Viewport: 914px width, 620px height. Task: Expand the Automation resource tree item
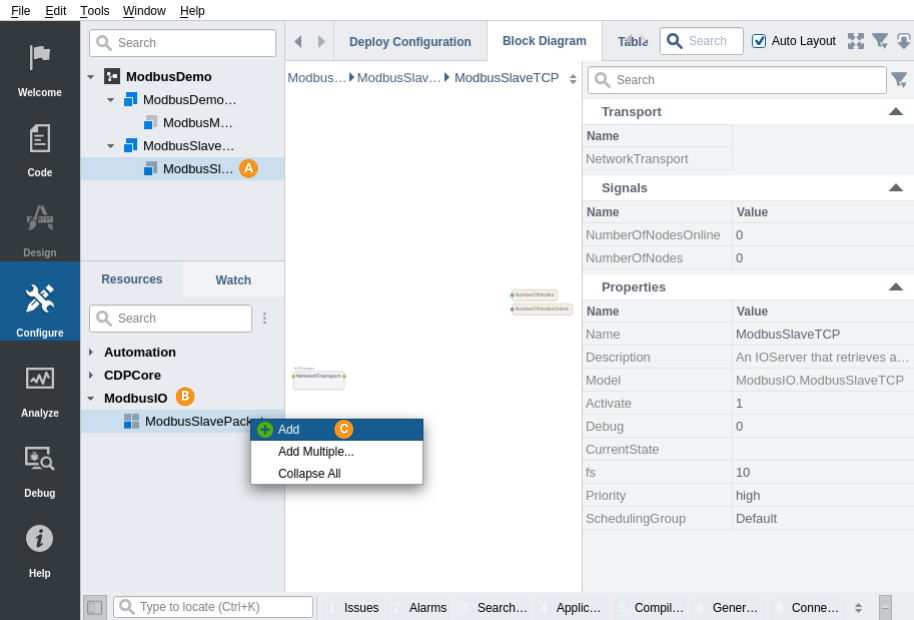pyautogui.click(x=91, y=352)
